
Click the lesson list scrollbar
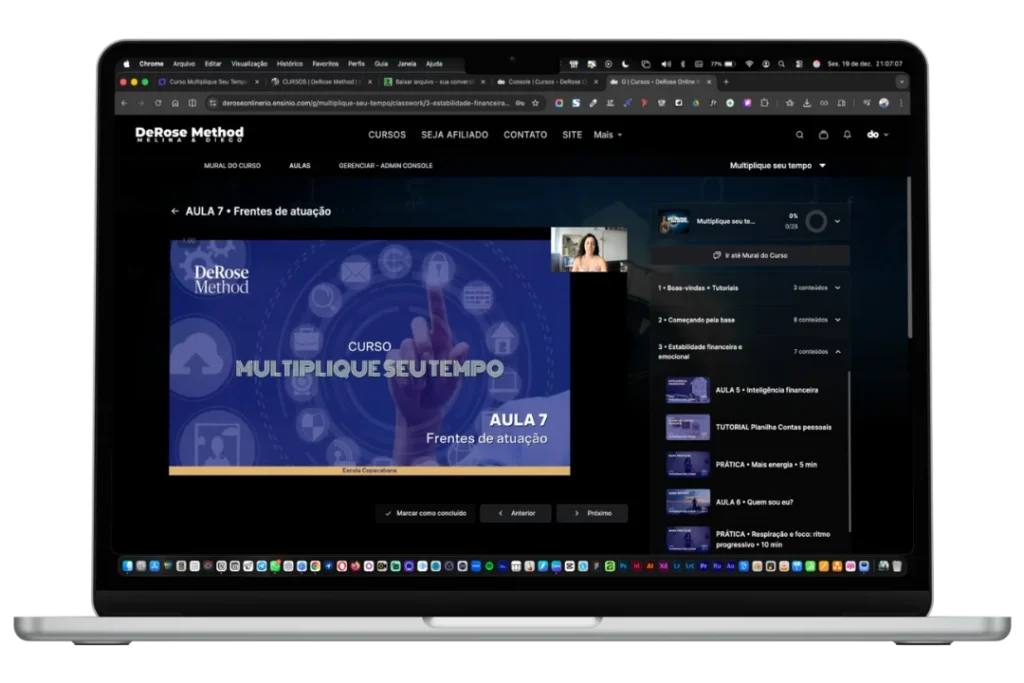click(850, 451)
